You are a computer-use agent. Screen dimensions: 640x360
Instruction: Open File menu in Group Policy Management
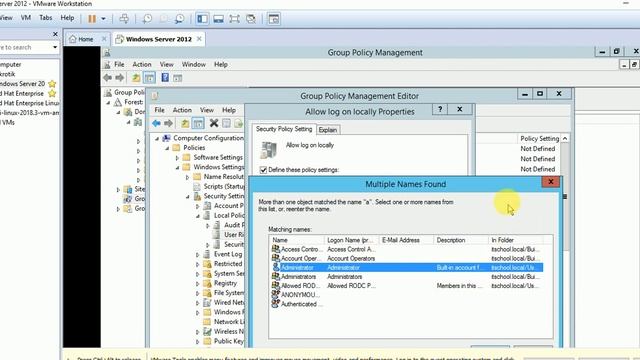pos(119,64)
